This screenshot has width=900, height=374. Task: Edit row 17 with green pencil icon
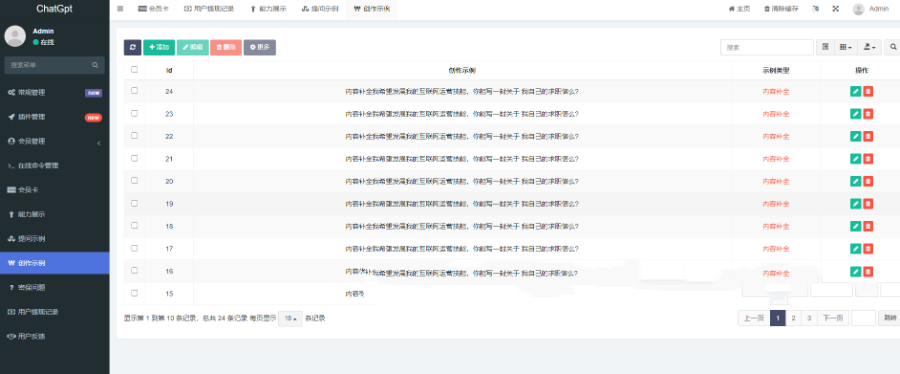(855, 248)
